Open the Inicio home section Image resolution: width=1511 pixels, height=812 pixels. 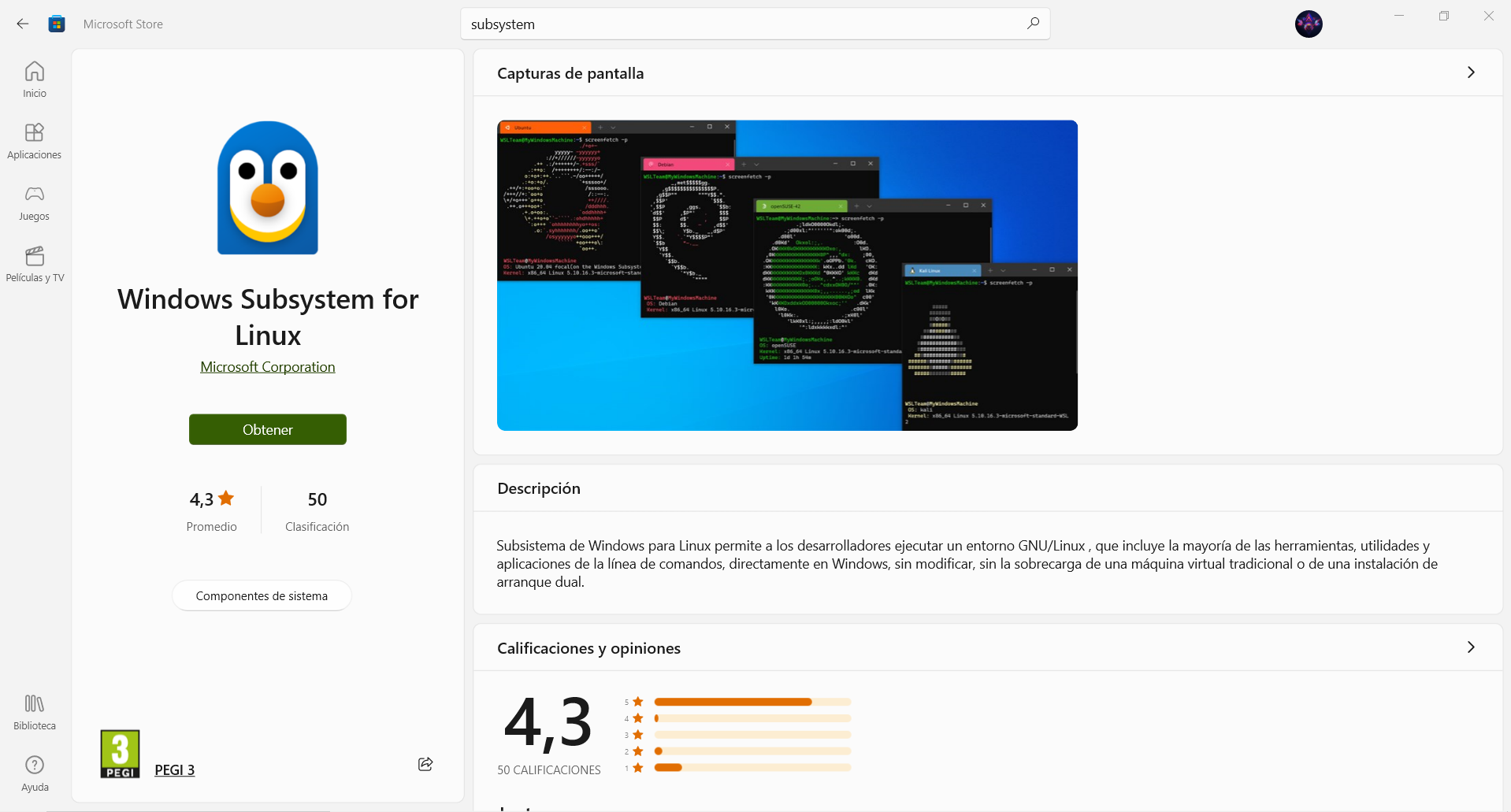(x=35, y=80)
